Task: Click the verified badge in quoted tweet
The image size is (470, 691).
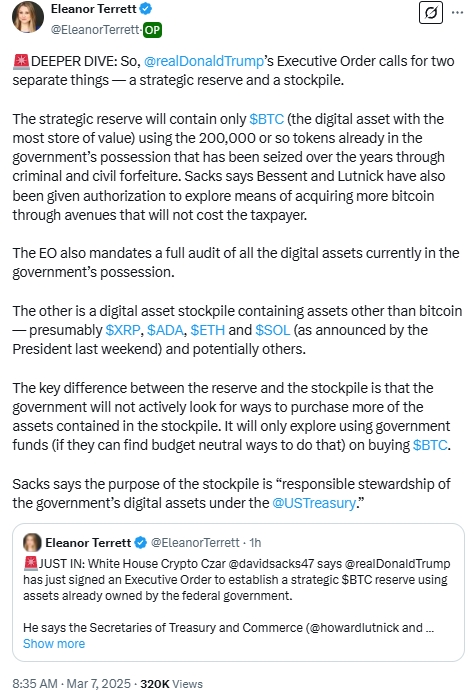Action: tap(141, 542)
